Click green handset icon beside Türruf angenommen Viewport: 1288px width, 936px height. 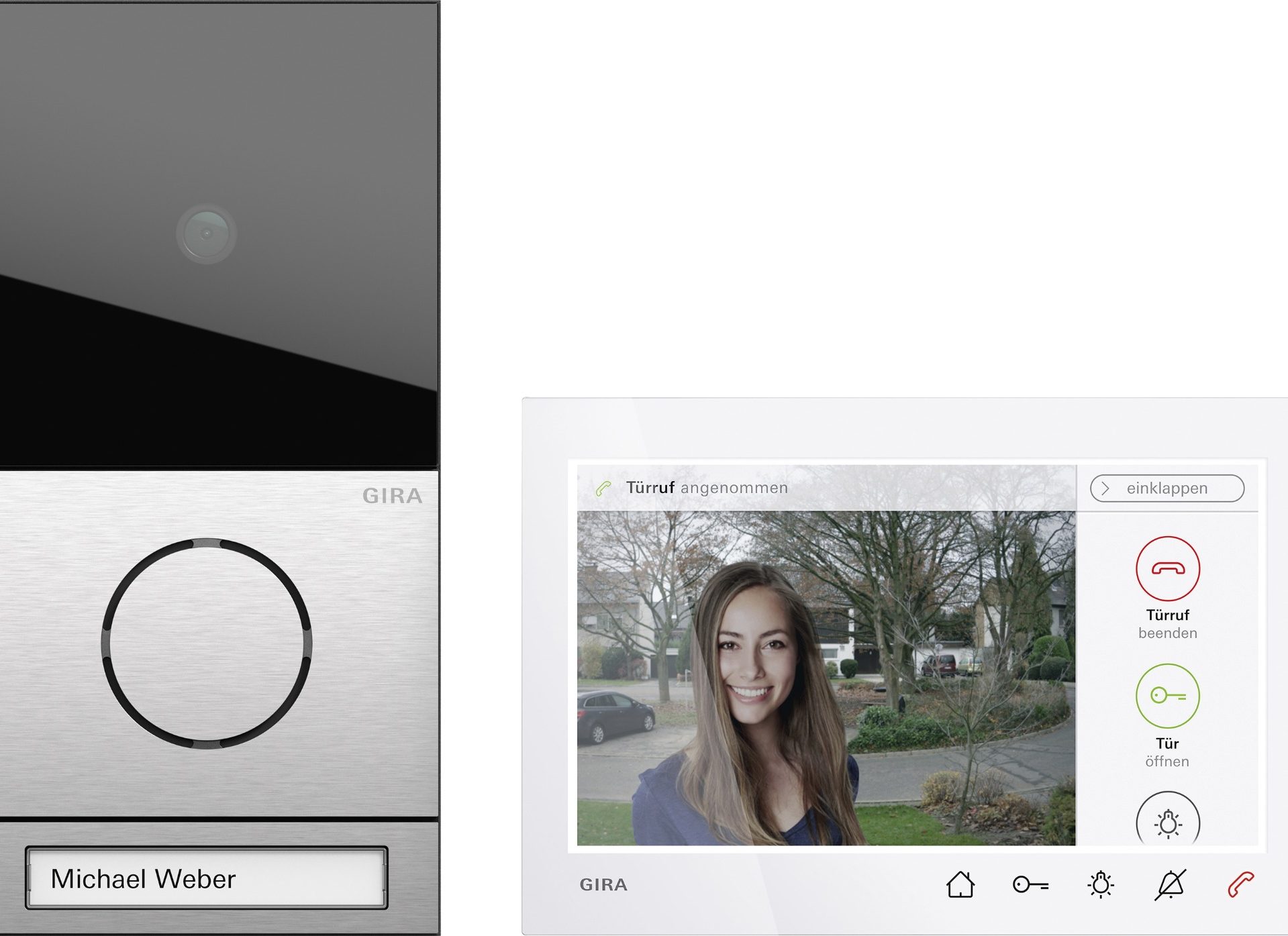[x=603, y=488]
